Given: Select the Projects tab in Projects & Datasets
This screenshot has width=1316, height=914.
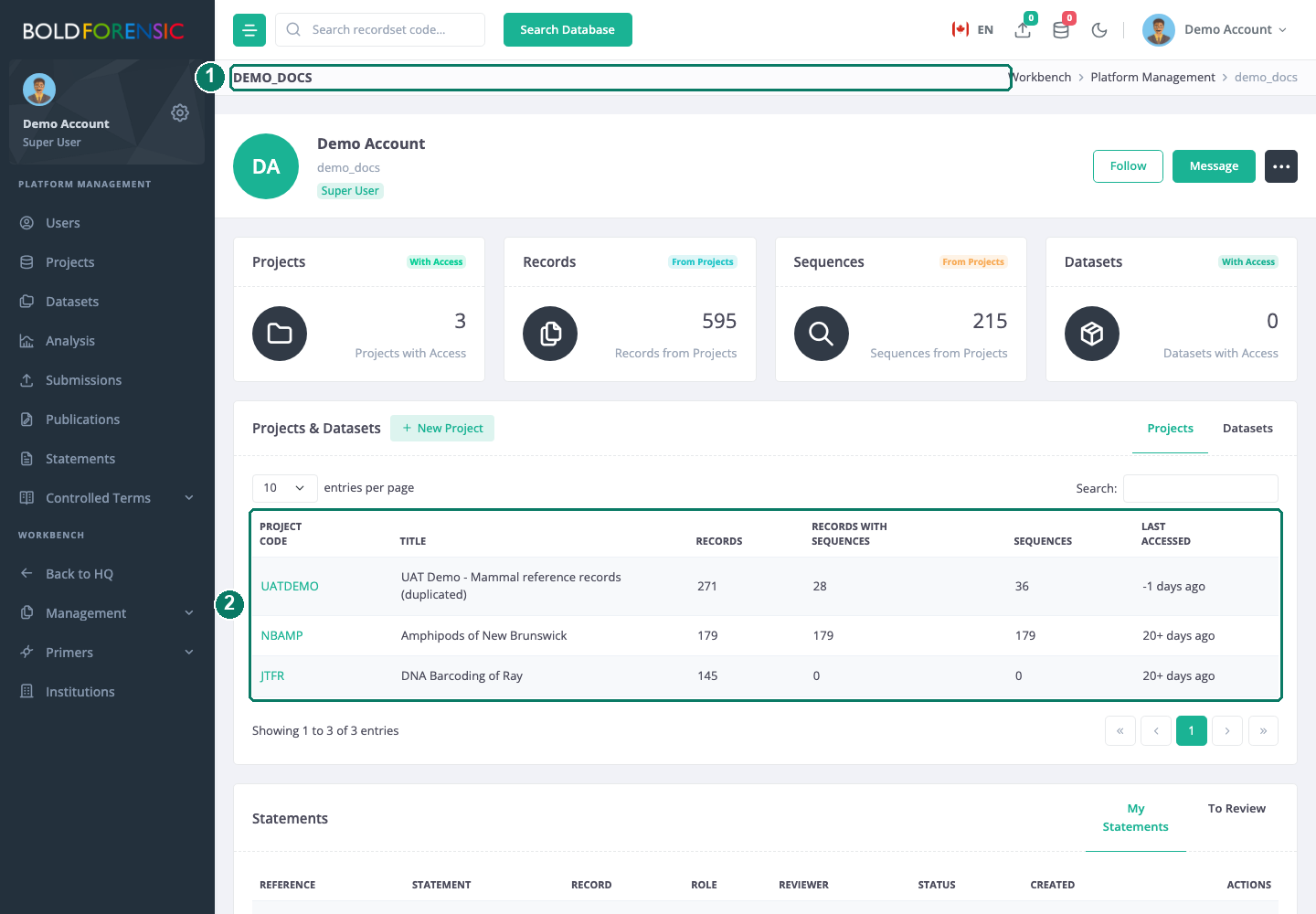Looking at the screenshot, I should coord(1170,429).
